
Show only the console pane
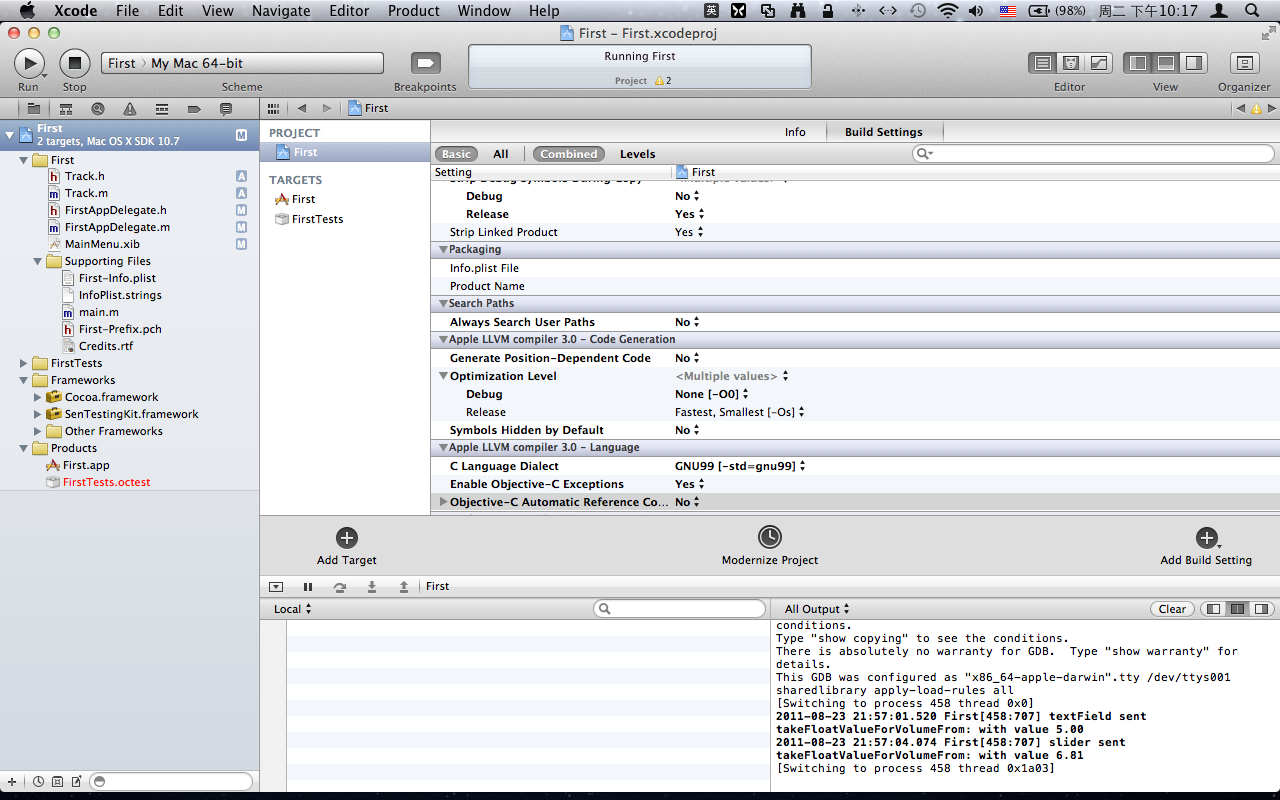point(1263,609)
